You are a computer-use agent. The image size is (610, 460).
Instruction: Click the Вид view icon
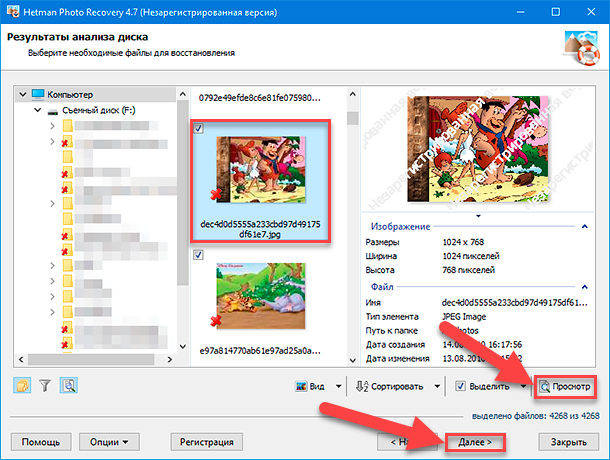pyautogui.click(x=301, y=386)
